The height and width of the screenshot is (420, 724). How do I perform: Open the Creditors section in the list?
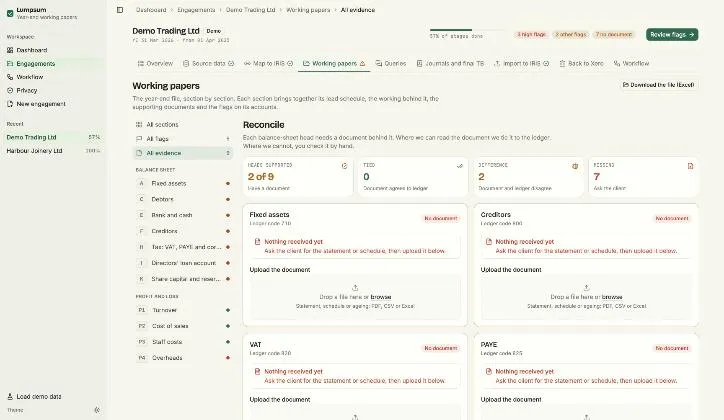[183, 231]
